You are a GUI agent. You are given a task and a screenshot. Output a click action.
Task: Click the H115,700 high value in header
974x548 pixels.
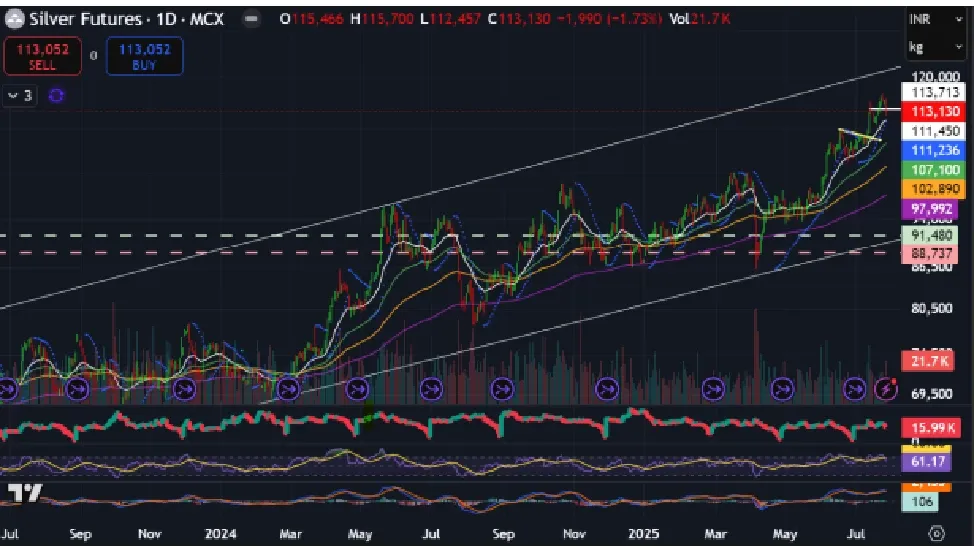(381, 19)
